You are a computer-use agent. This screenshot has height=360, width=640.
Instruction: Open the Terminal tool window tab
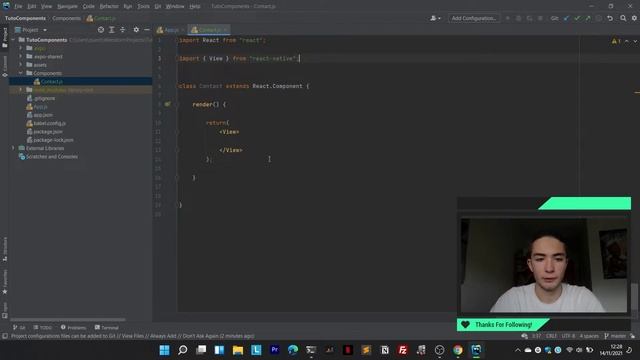107,328
